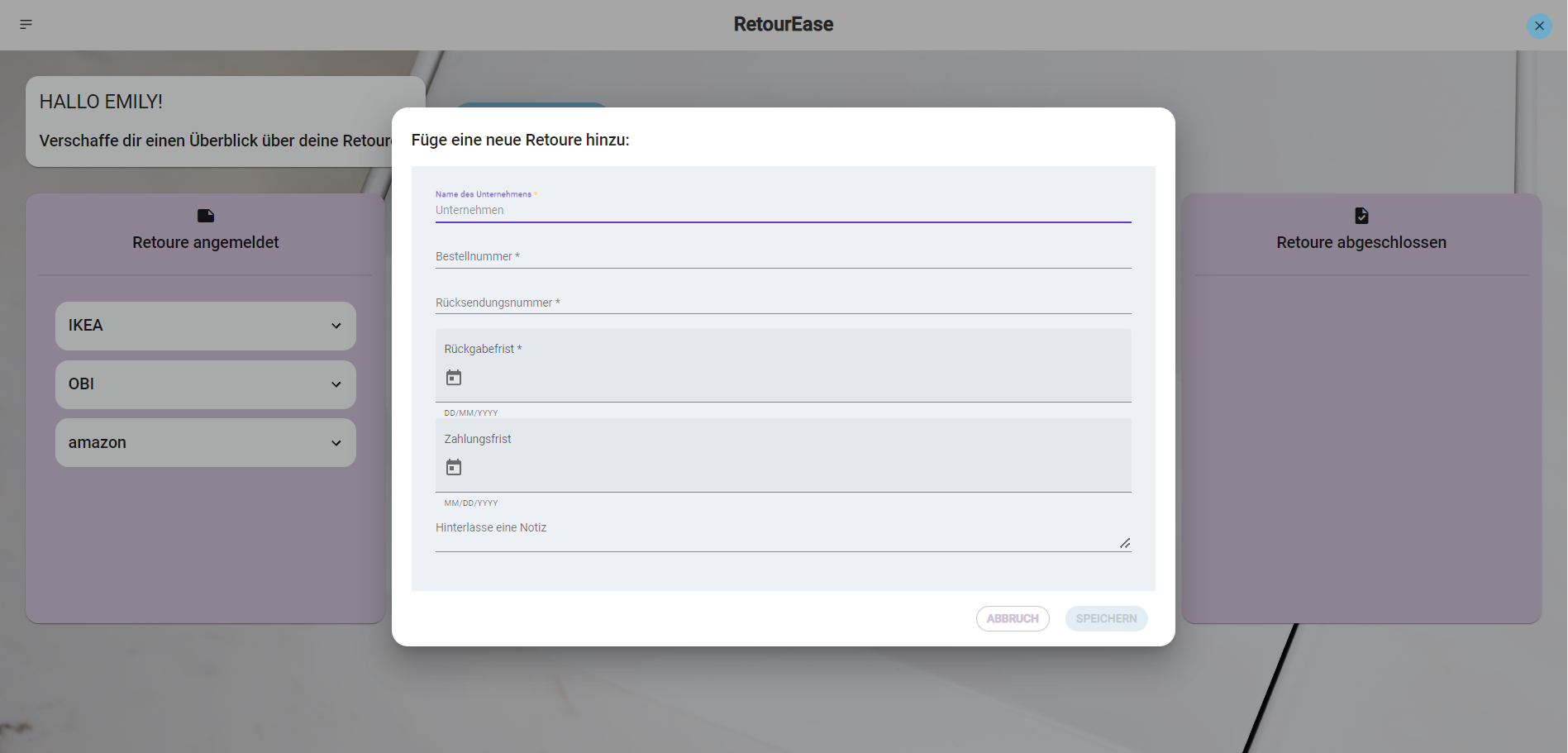This screenshot has height=753, width=1568.
Task: Click the ABBRUCH button
Action: pyautogui.click(x=1013, y=618)
